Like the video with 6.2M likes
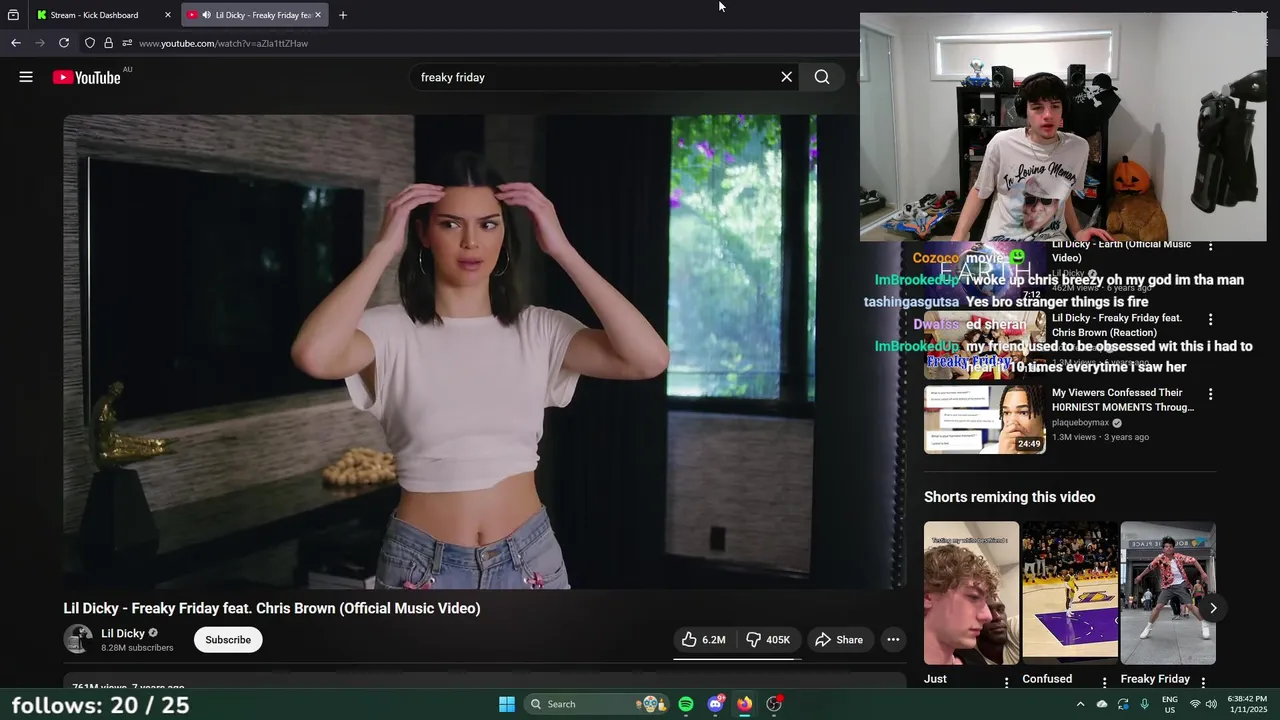This screenshot has width=1280, height=720. (704, 640)
